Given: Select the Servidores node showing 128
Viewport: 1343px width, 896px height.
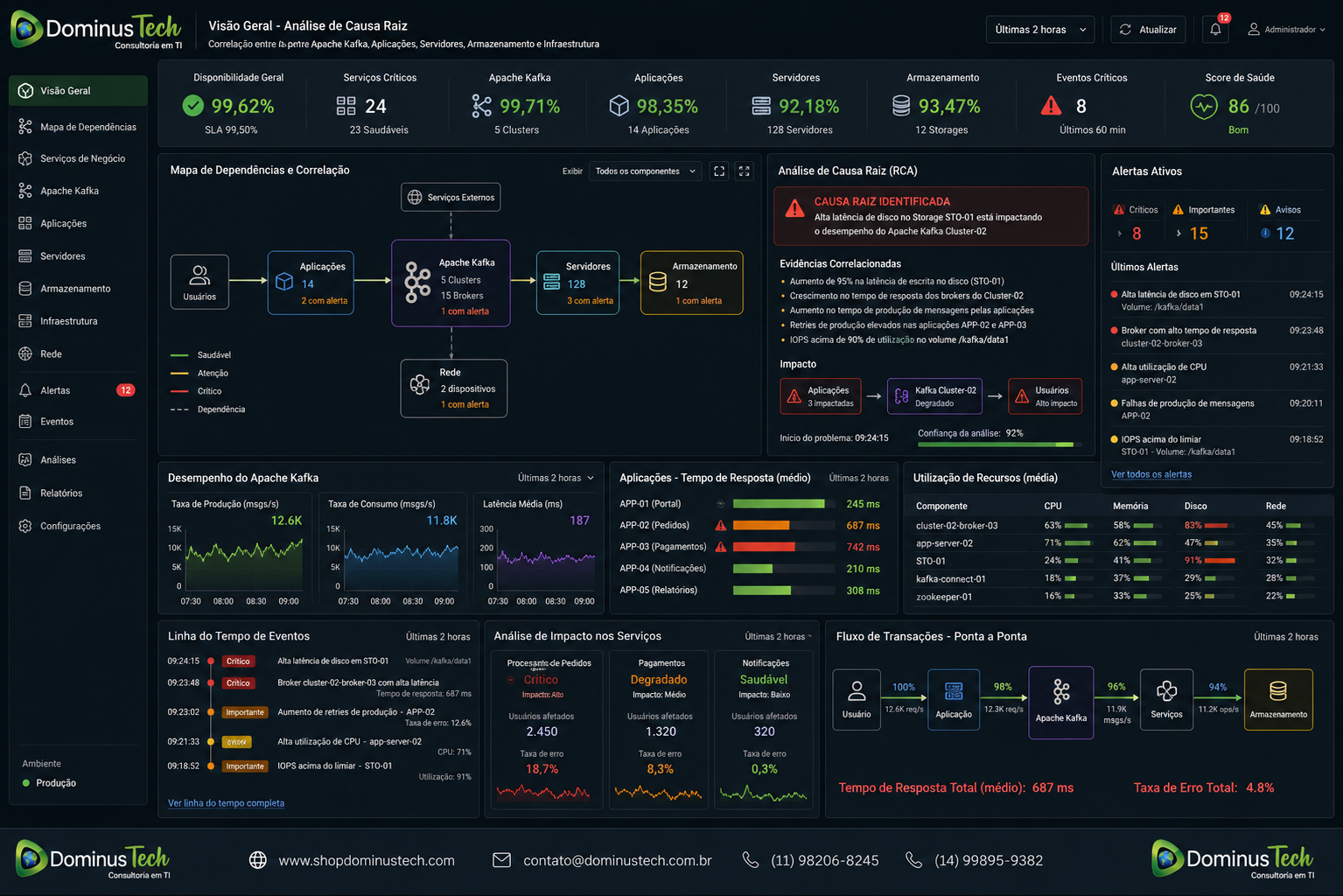Looking at the screenshot, I should pos(577,282).
